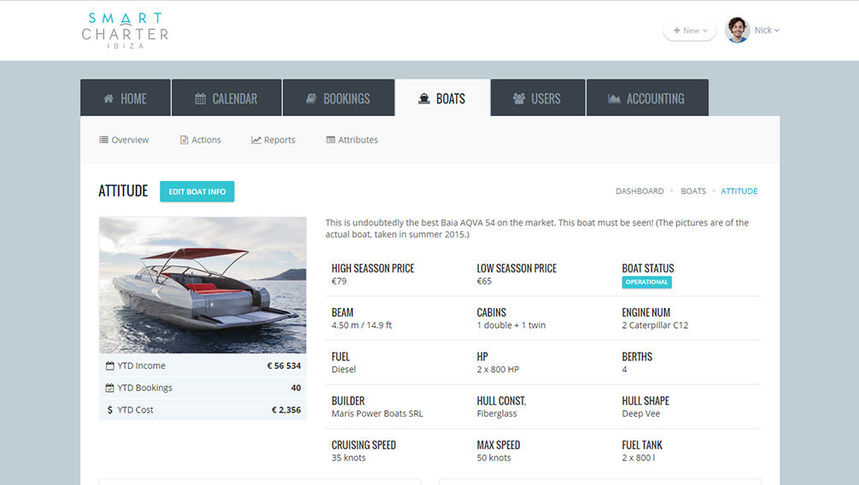Follow the Dashboard breadcrumb link

(639, 191)
